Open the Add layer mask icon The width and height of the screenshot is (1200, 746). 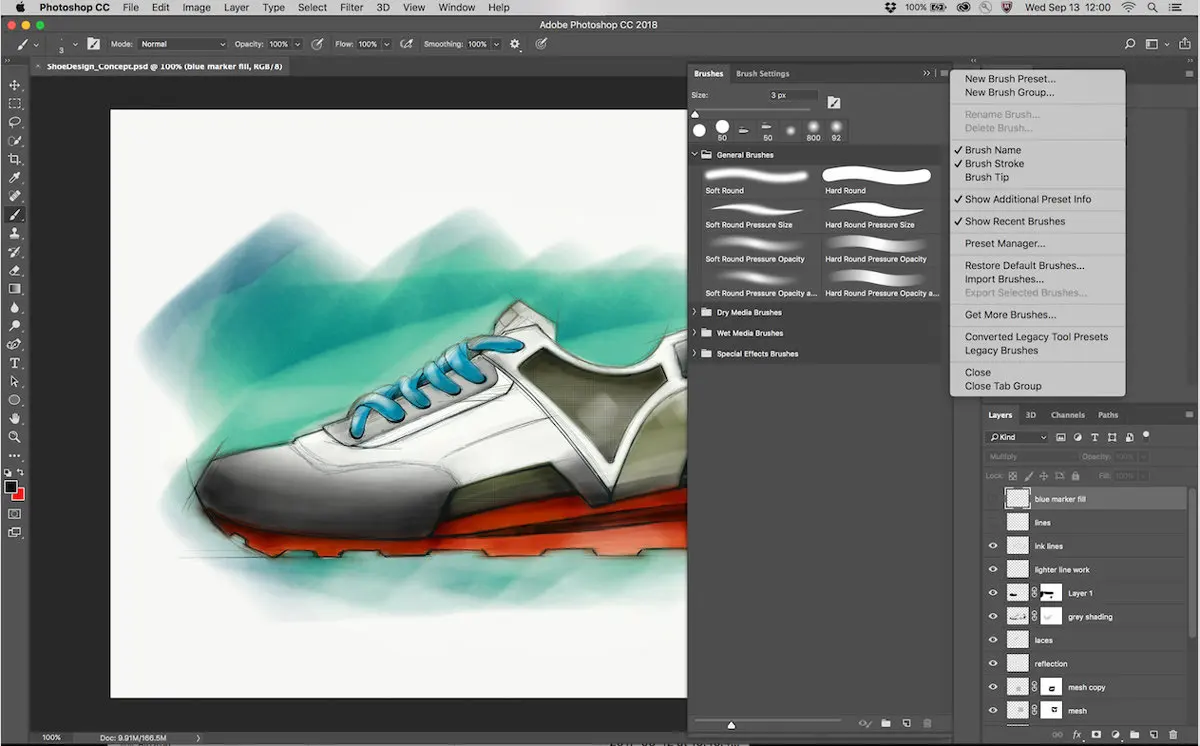coord(1096,733)
